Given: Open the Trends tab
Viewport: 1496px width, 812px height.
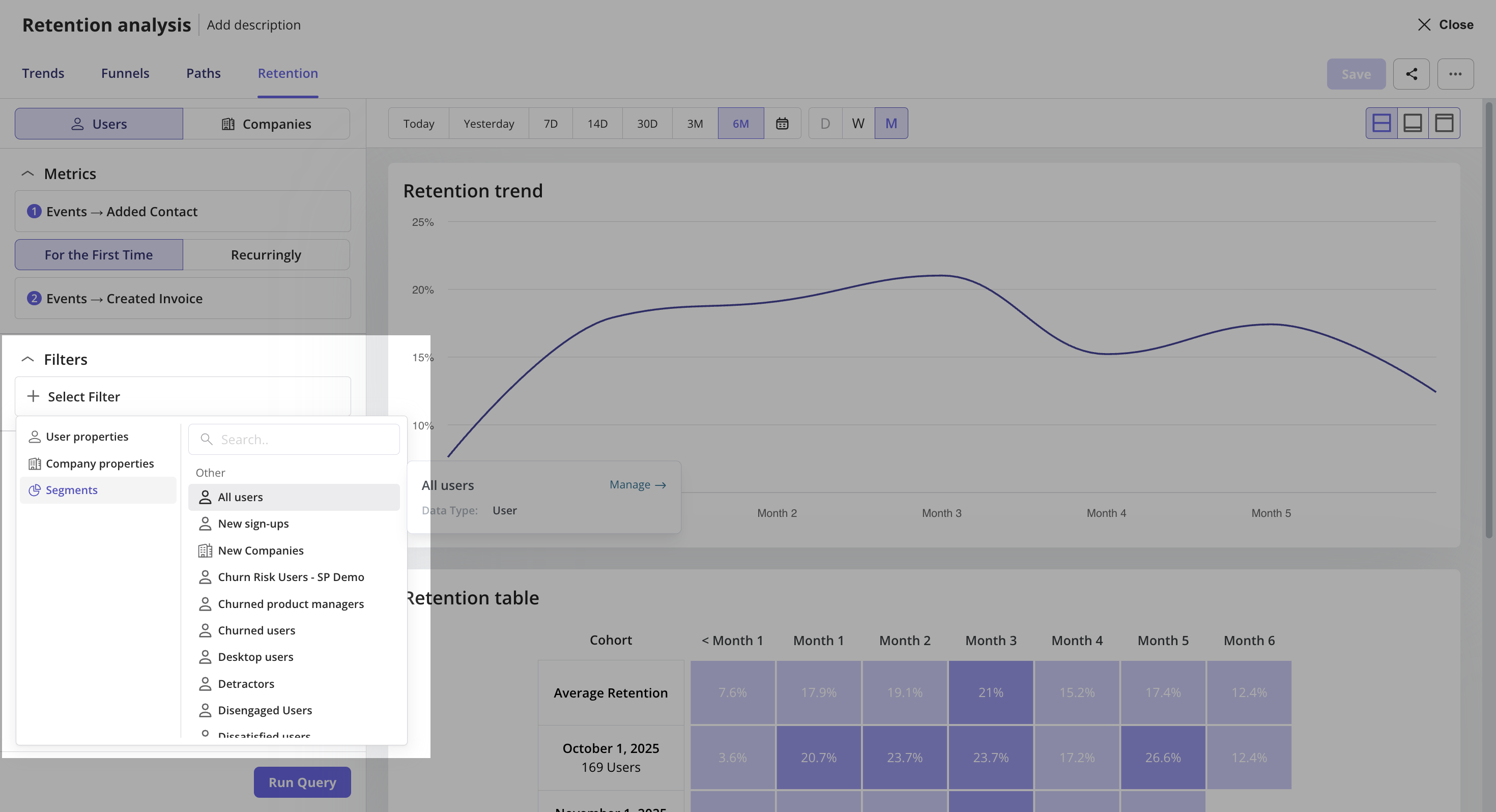Looking at the screenshot, I should pos(43,73).
